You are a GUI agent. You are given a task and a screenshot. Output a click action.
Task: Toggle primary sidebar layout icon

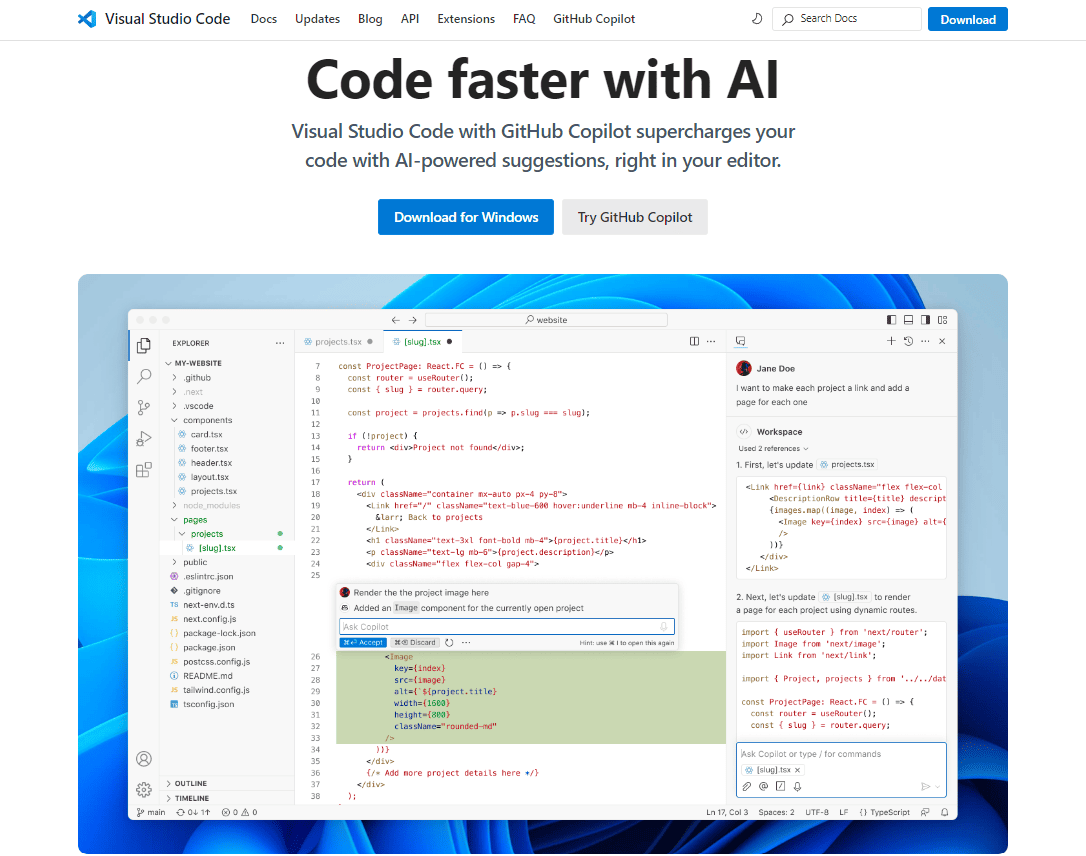(891, 320)
